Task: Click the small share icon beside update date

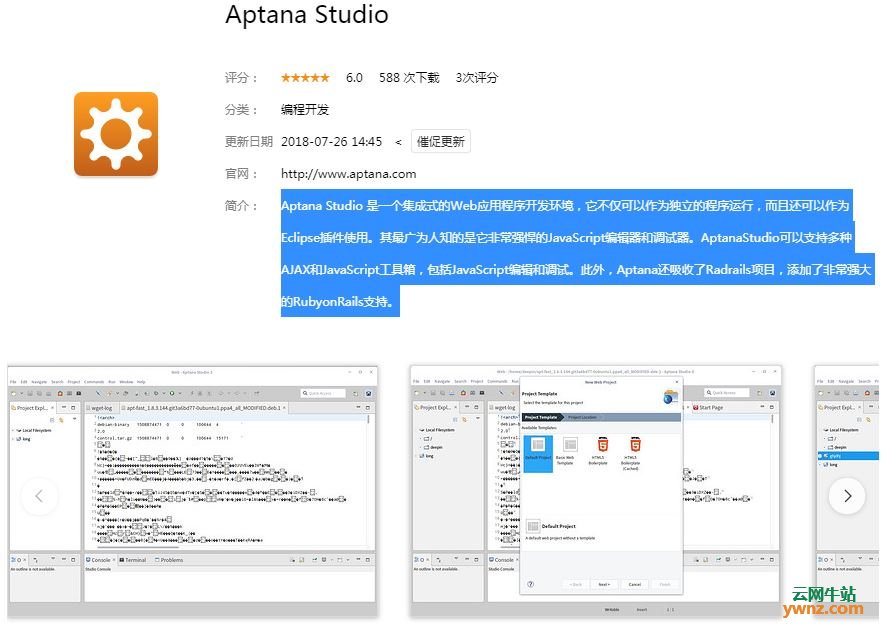Action: click(x=398, y=142)
